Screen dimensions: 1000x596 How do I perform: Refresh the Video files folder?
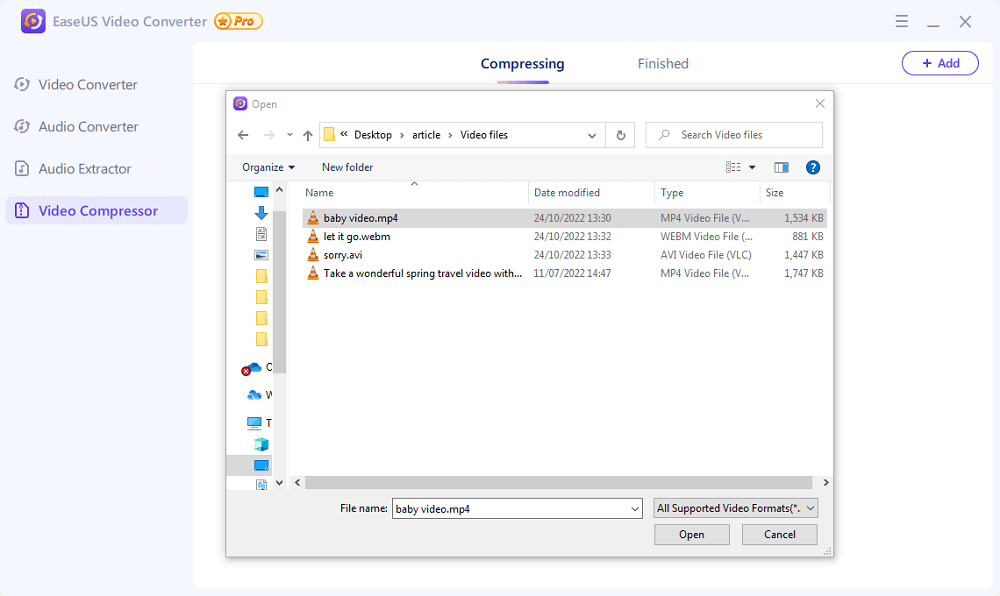coord(621,135)
